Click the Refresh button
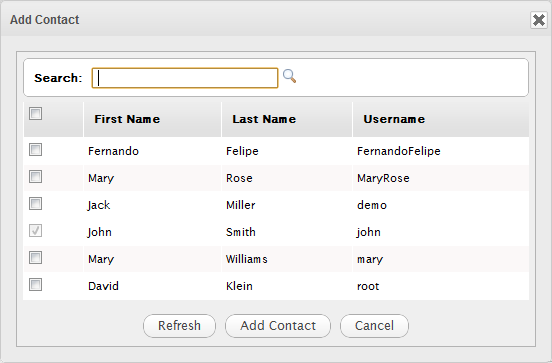552x363 pixels. 179,326
